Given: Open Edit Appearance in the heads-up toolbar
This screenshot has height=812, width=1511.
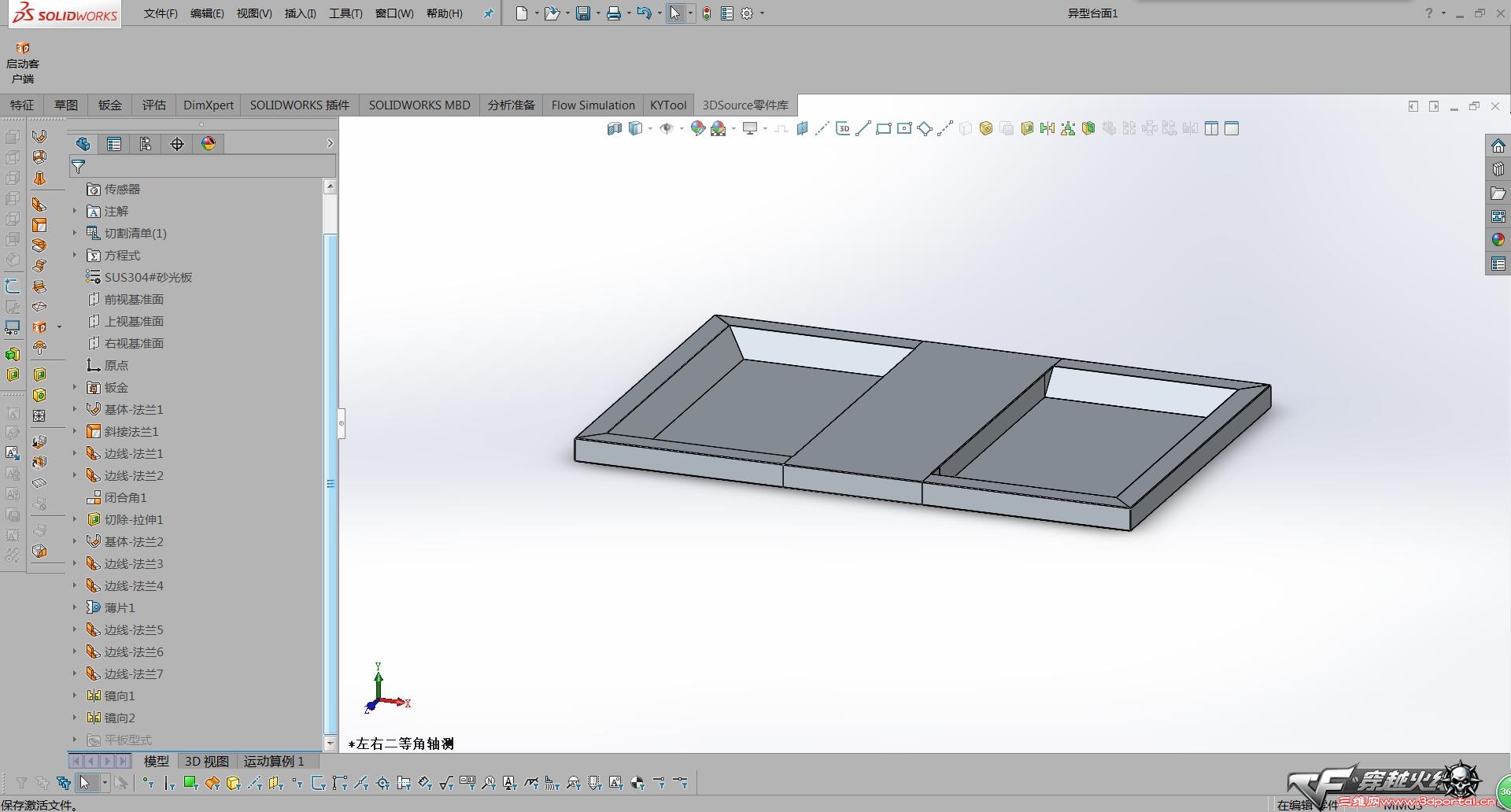Looking at the screenshot, I should point(697,128).
